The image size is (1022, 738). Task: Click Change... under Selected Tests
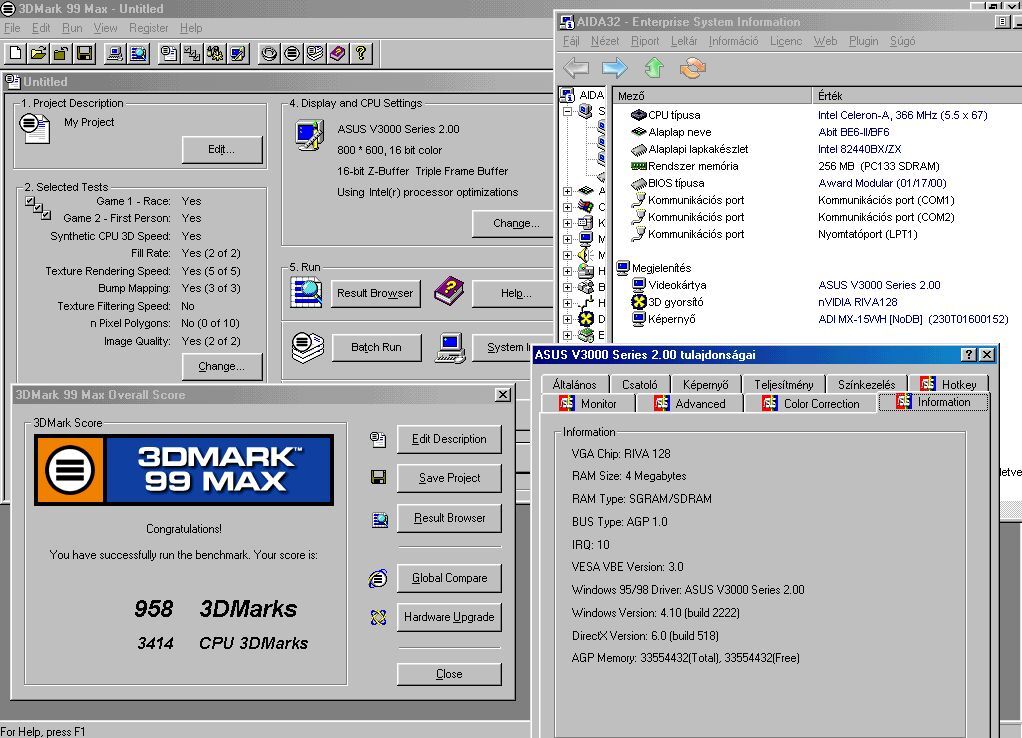coord(222,366)
